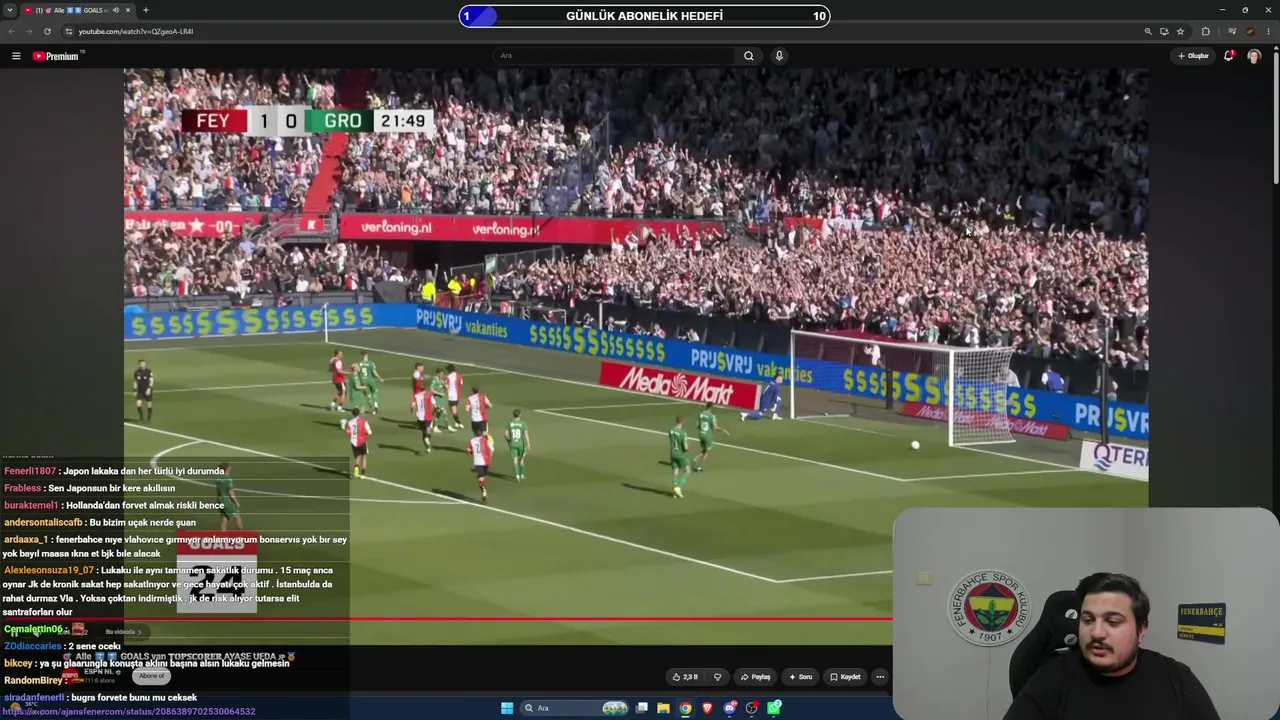Select the Alle GOALS YouTube browser tab
Screen dimensions: 1280x720
(x=78, y=10)
